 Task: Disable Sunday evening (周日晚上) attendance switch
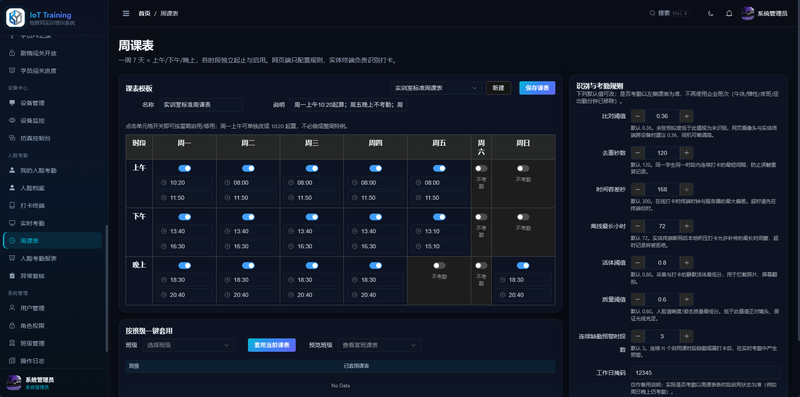(x=523, y=265)
